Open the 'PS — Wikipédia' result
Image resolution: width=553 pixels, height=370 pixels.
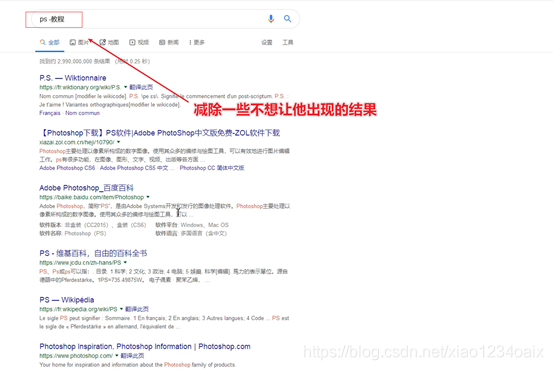[x=67, y=300]
